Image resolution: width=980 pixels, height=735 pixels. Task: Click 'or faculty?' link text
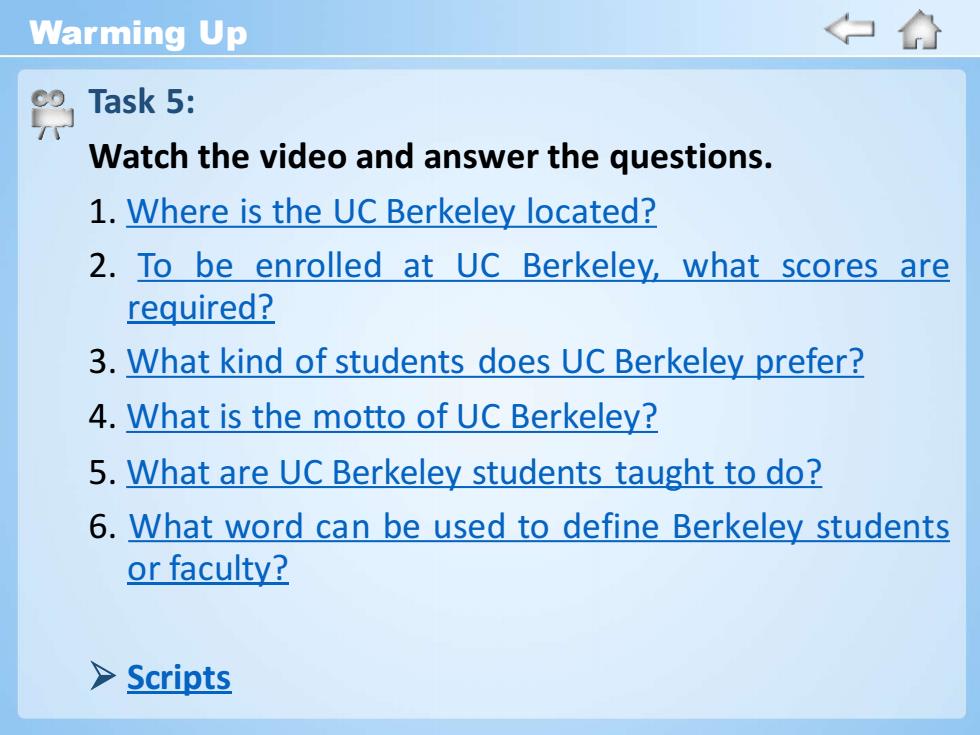tap(208, 569)
